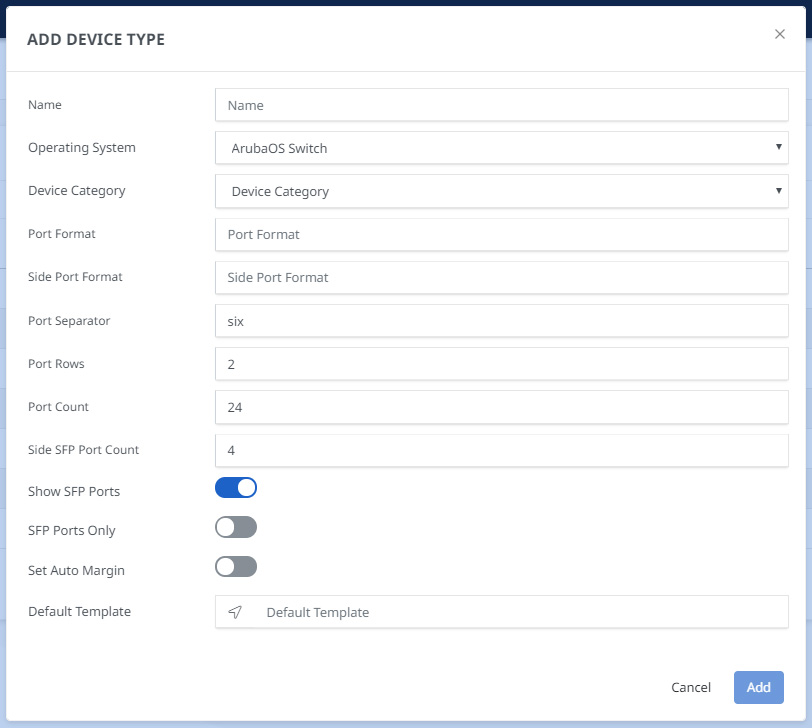Viewport: 812px width, 728px height.
Task: Click the Operating System dropdown arrow
Action: tap(778, 148)
